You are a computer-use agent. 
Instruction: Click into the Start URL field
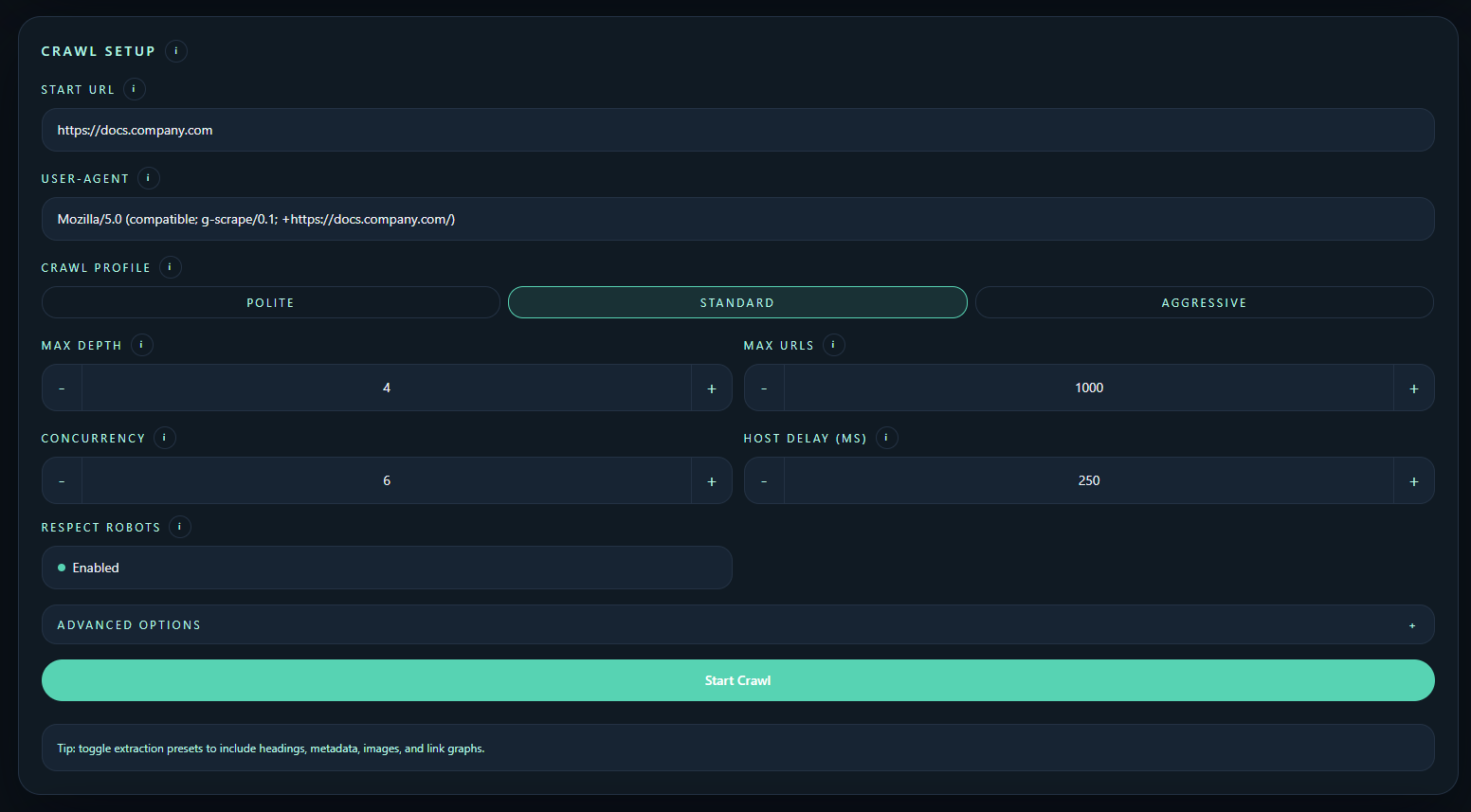pos(737,130)
